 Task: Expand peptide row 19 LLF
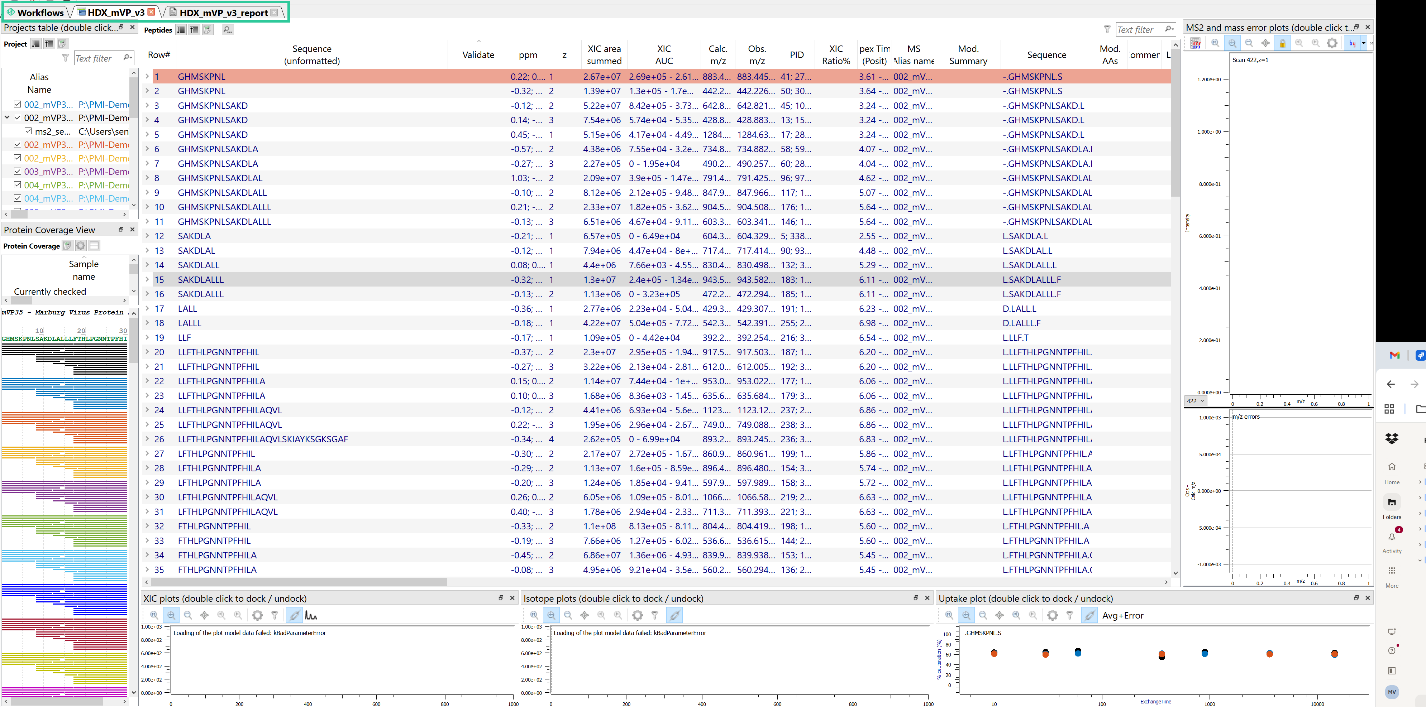point(147,337)
